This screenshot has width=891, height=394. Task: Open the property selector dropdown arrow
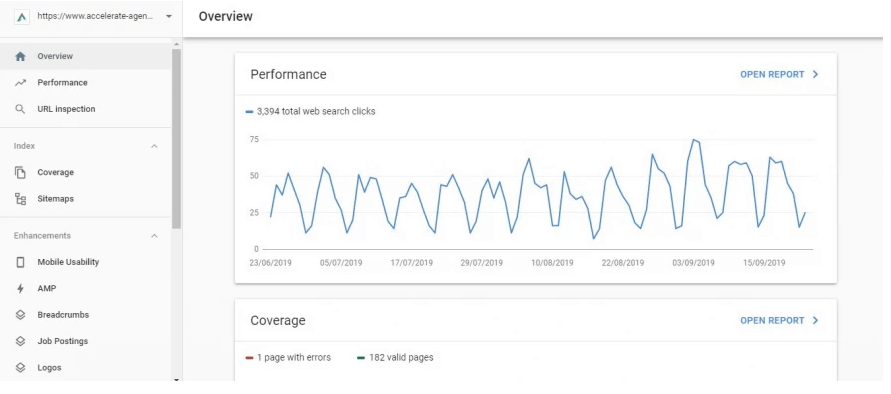point(169,16)
